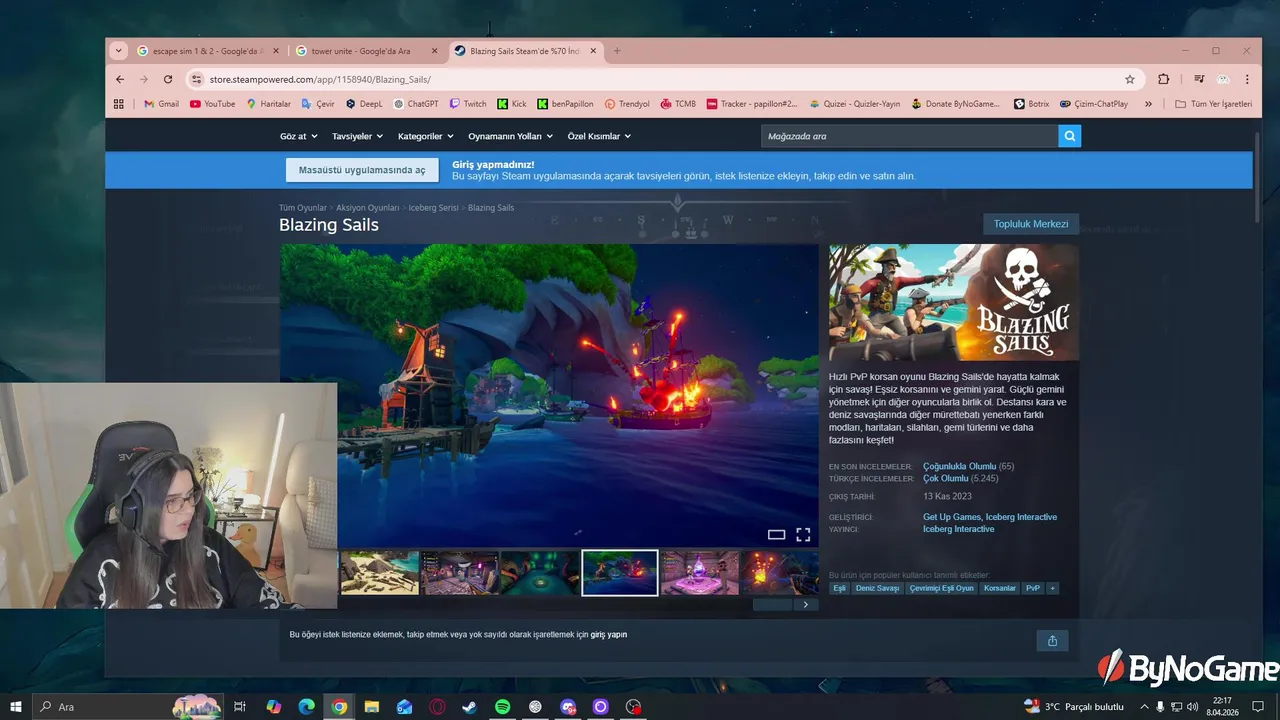Screen dimensions: 1280x720
Task: Expand the Özel Kısımlar menu
Action: [599, 136]
